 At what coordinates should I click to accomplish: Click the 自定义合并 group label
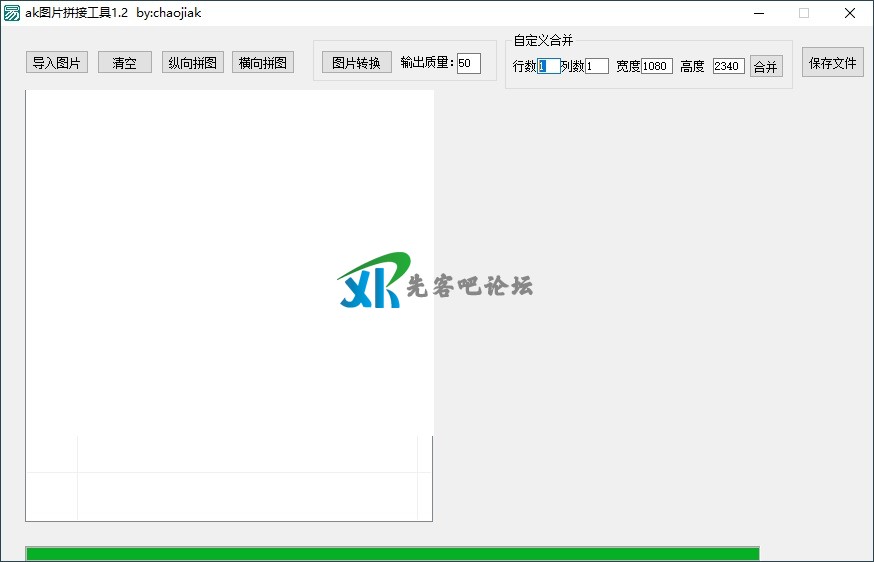(x=543, y=41)
